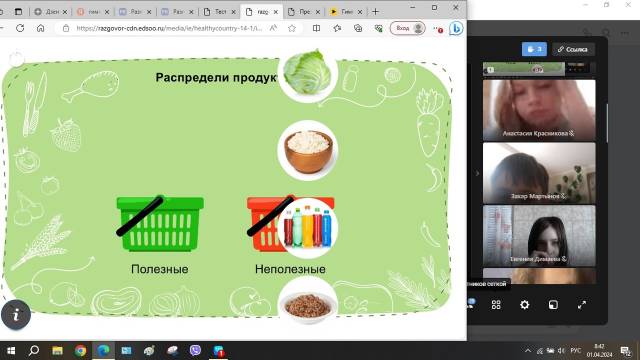Toggle picture-in-picture layout icon
The image size is (640, 360).
pyautogui.click(x=553, y=305)
